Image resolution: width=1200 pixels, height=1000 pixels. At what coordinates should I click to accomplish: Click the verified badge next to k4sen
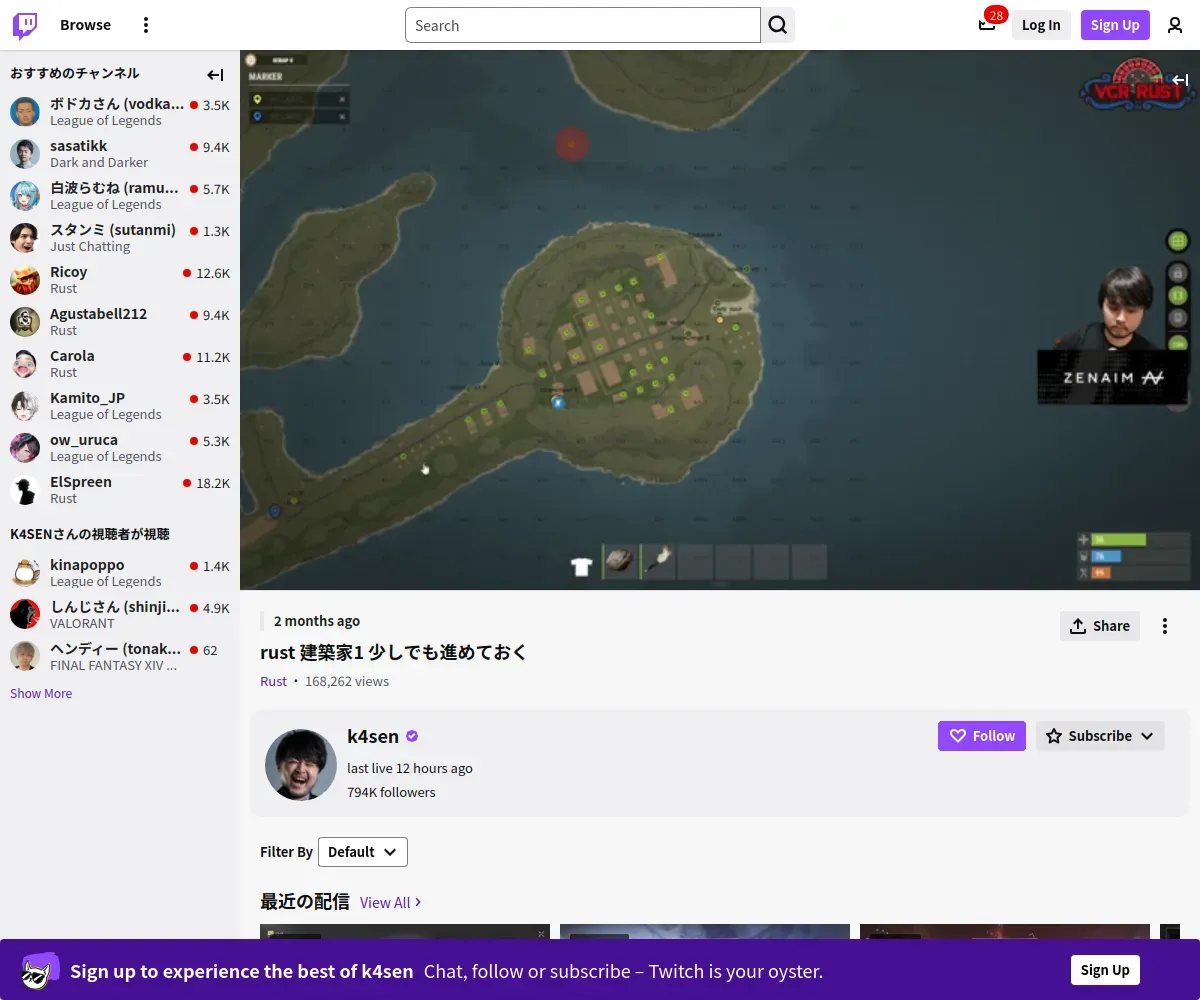pos(412,736)
